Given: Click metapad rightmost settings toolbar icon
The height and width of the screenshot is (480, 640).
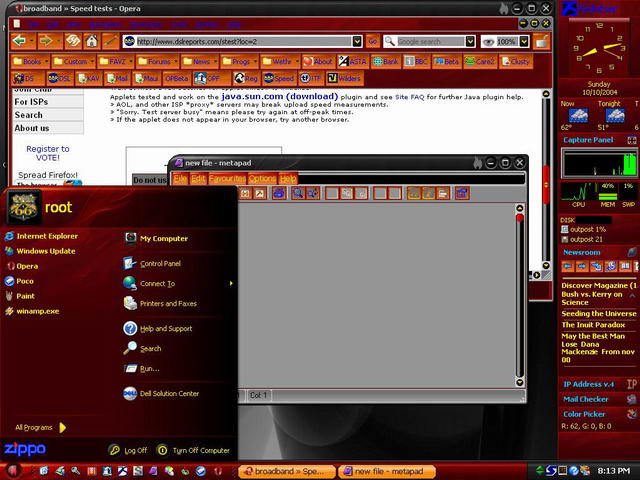Looking at the screenshot, I should [462, 193].
